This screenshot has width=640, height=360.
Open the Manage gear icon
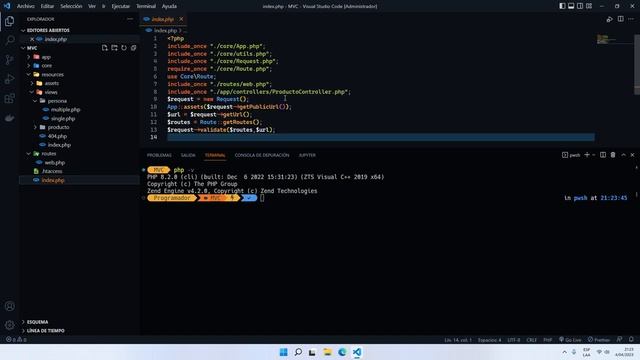click(9, 325)
